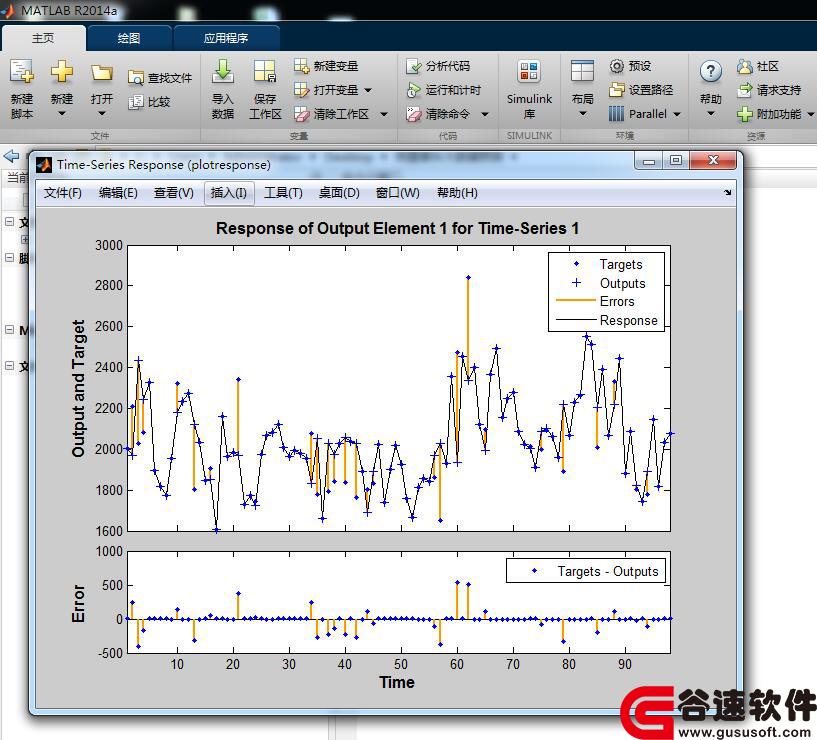The image size is (817, 740).
Task: Open the figure's 窗口(W) menu
Action: [x=398, y=193]
